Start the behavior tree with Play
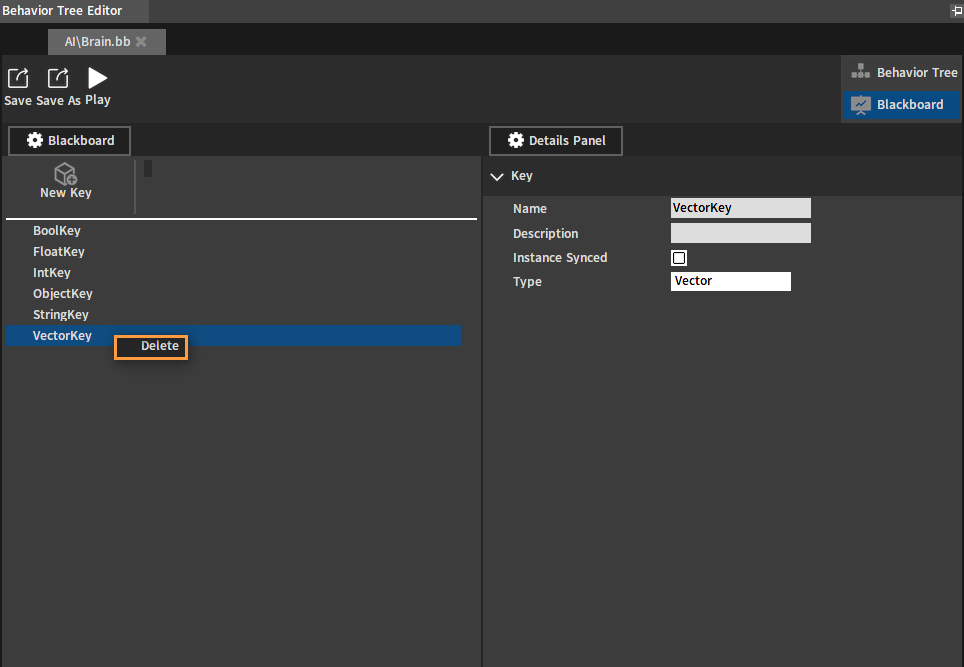This screenshot has height=667, width=964. click(x=98, y=78)
